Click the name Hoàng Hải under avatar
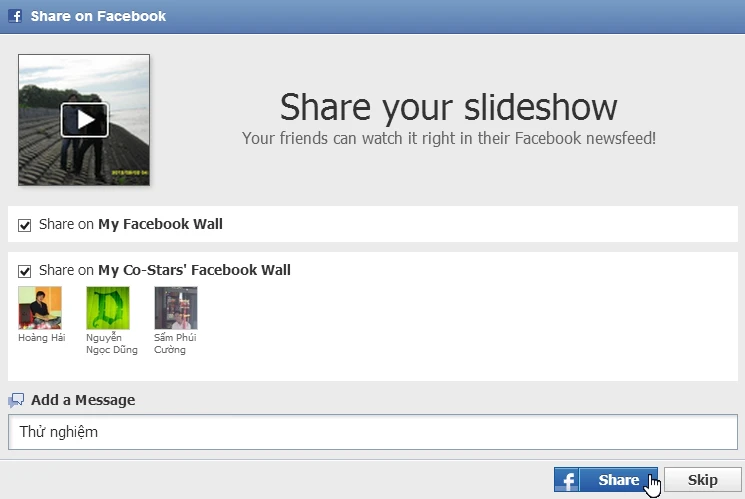This screenshot has height=499, width=745. click(42, 337)
